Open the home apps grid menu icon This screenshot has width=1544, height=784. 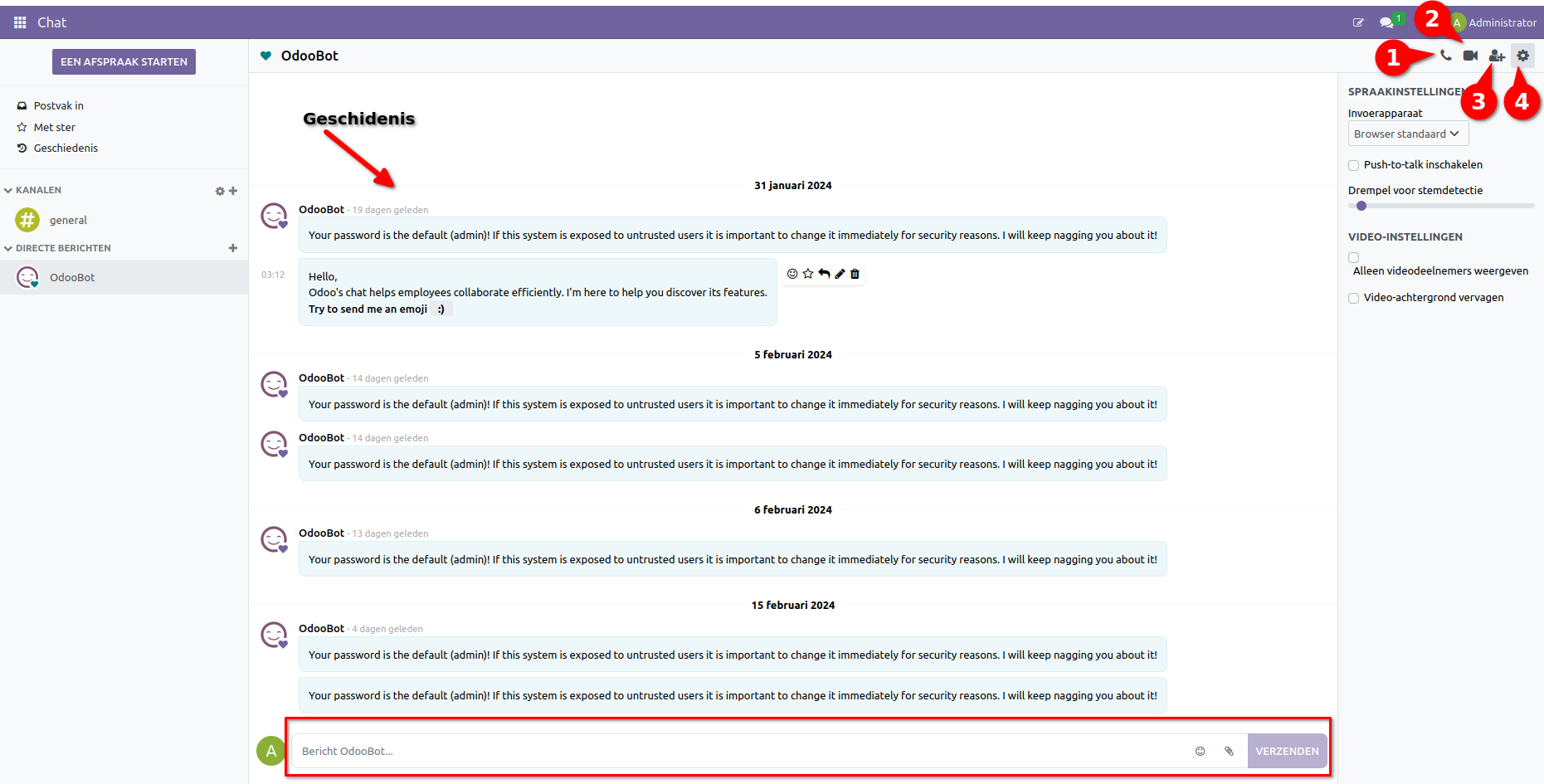click(20, 22)
